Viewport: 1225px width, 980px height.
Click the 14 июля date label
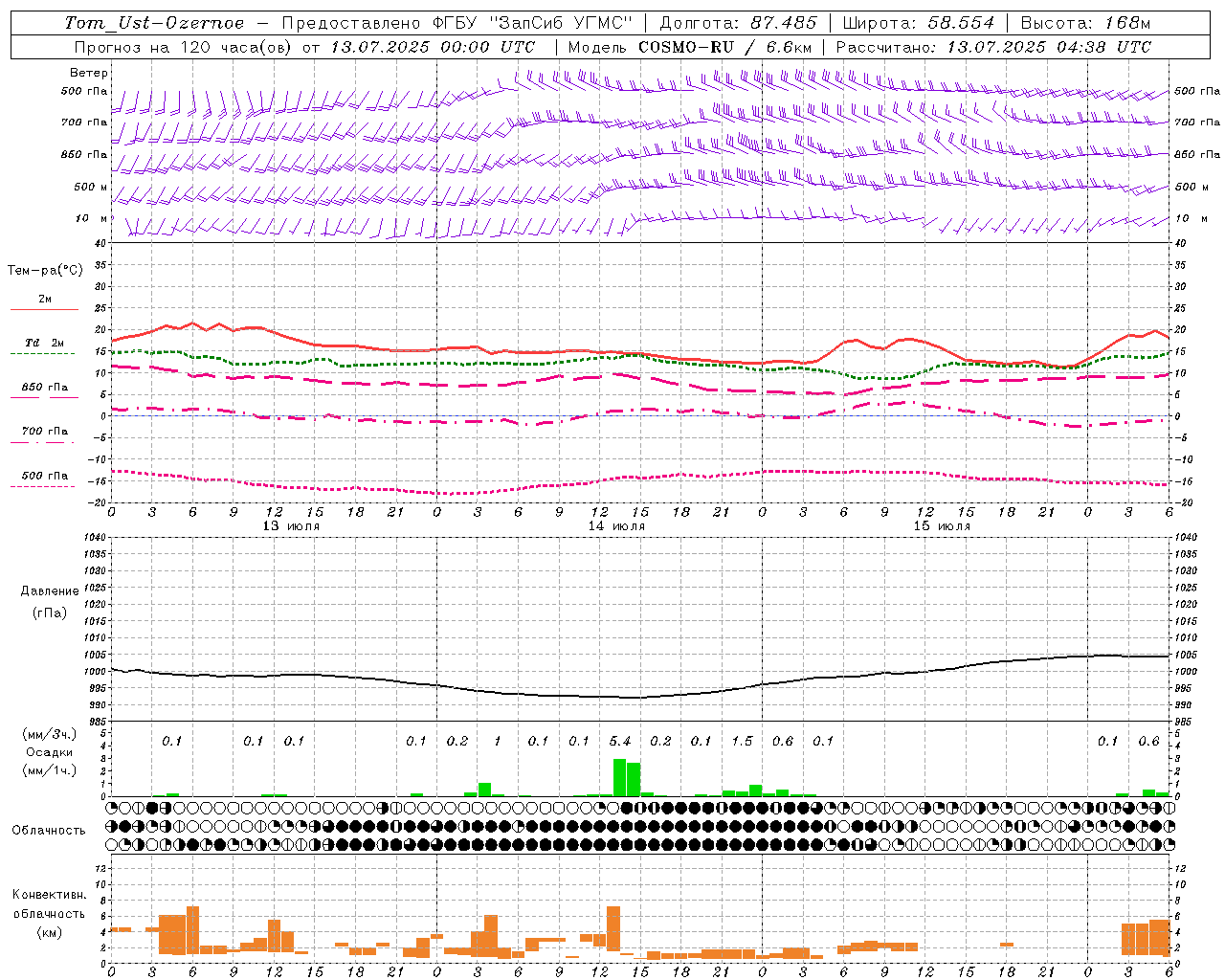click(x=616, y=525)
